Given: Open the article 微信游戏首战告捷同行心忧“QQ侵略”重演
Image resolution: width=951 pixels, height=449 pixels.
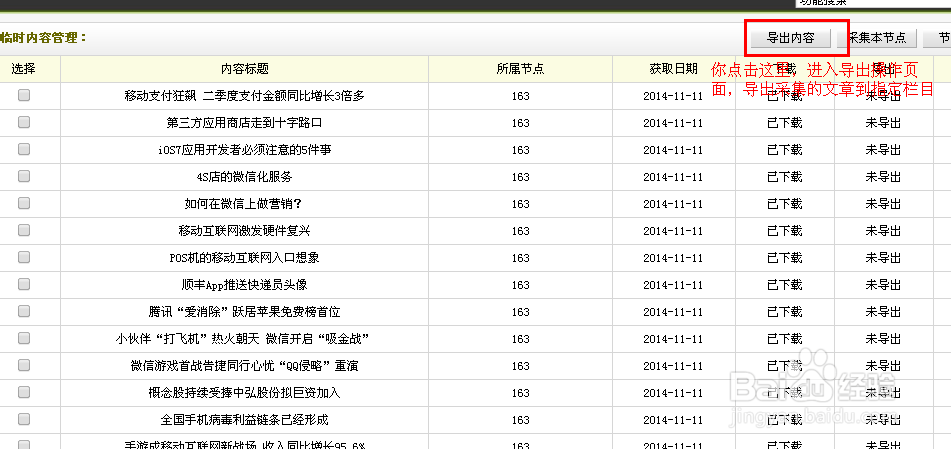Looking at the screenshot, I should click(x=244, y=366).
